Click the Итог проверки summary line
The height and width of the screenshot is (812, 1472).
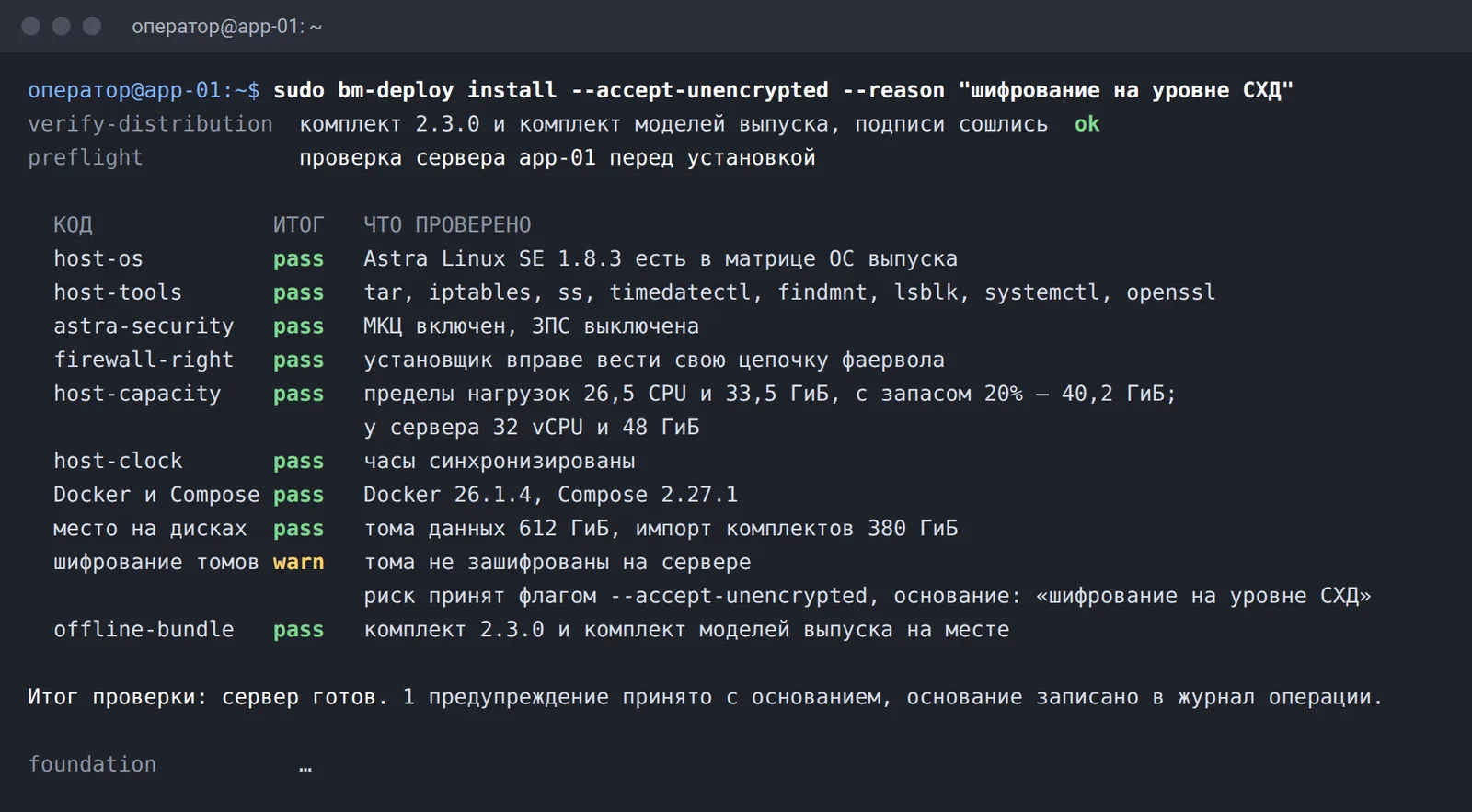(x=705, y=697)
